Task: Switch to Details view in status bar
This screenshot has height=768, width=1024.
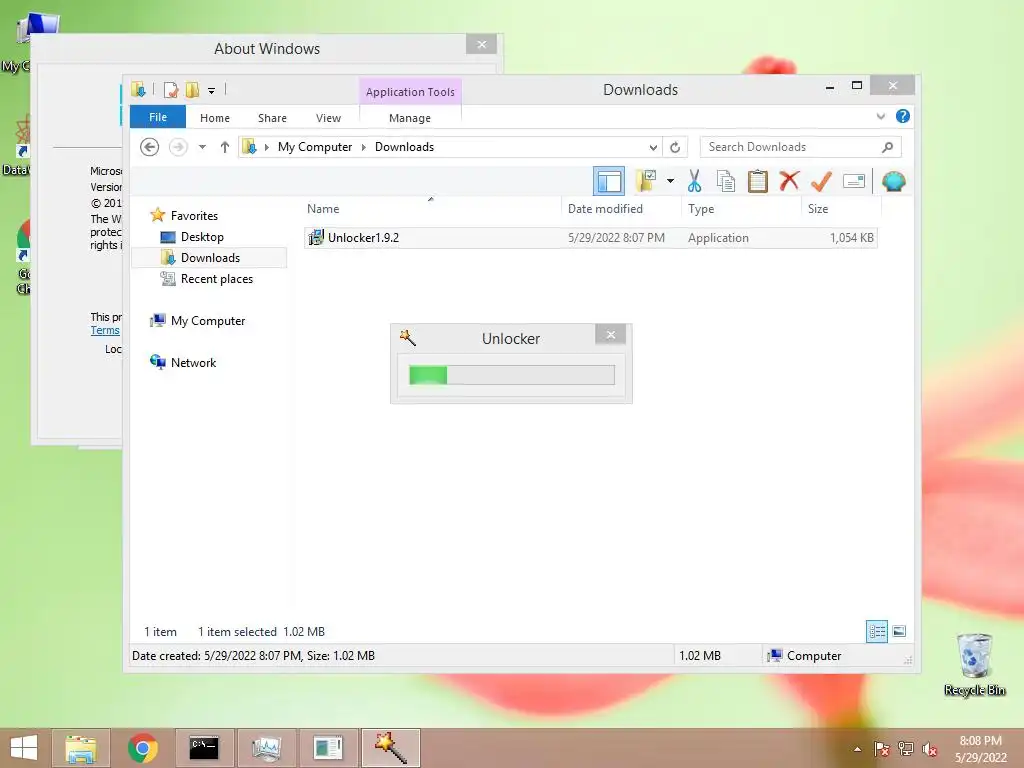Action: [877, 632]
